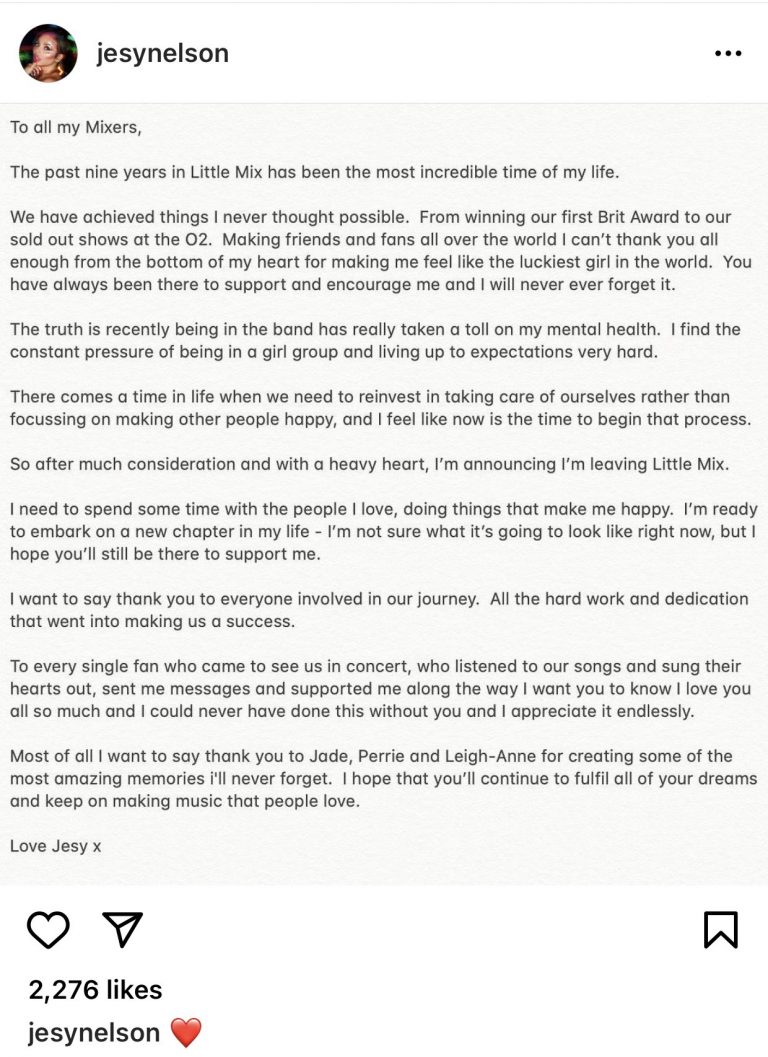The image size is (768, 1057).
Task: Click the paragraph about embarking on a new chapter
Action: coord(380,531)
